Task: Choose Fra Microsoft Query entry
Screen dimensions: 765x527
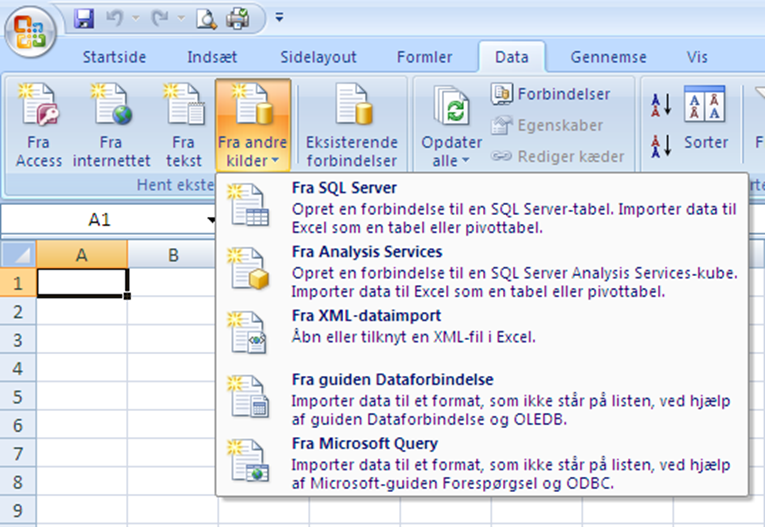Action: tap(482, 463)
